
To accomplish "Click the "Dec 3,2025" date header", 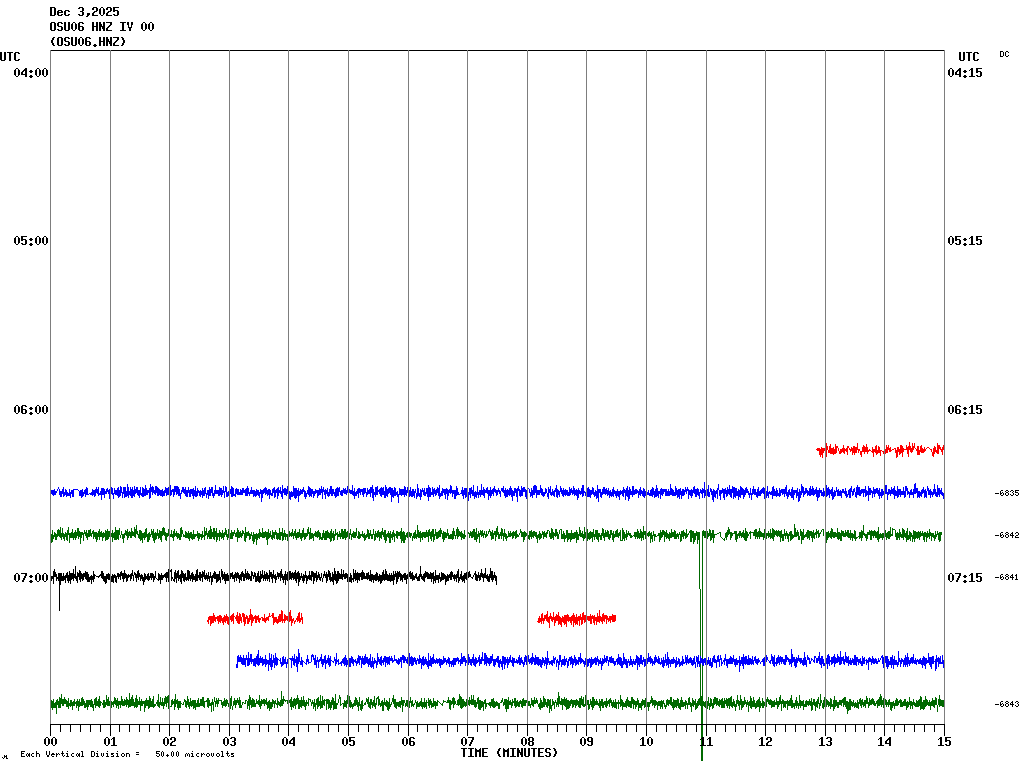I will [84, 12].
